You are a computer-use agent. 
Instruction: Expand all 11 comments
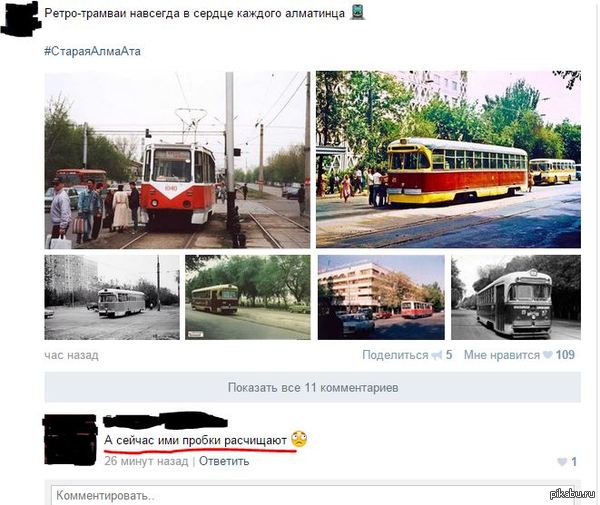pos(313,388)
